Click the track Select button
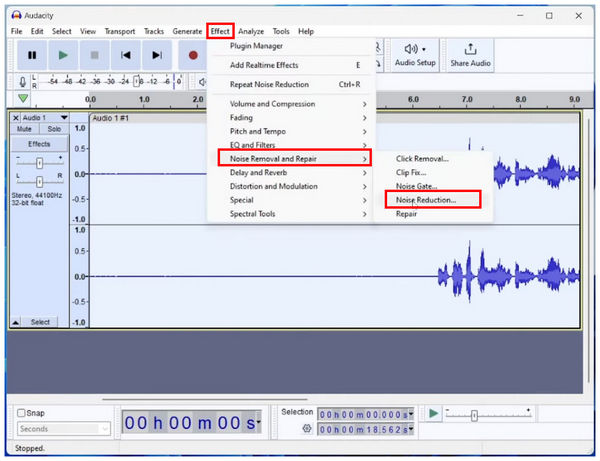600x461 pixels. pyautogui.click(x=40, y=322)
